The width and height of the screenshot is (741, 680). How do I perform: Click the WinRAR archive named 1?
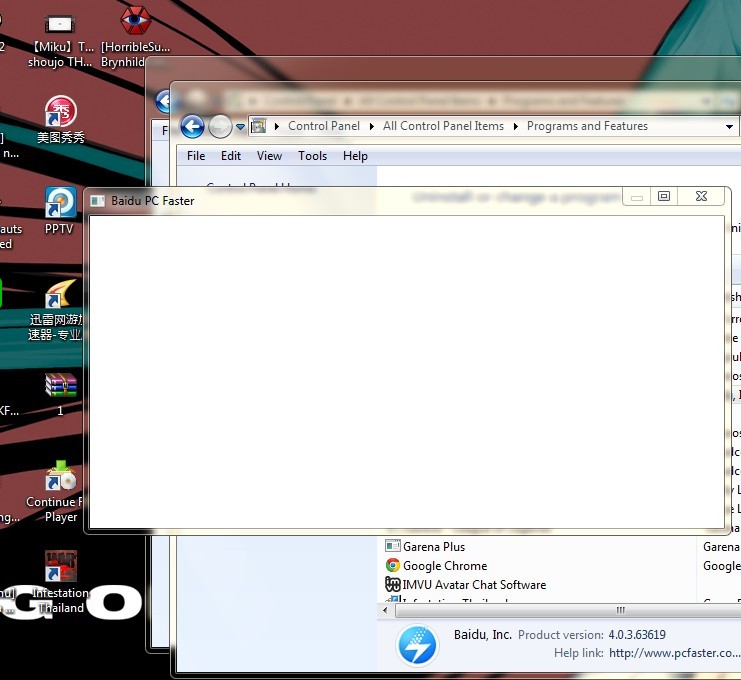coord(60,385)
